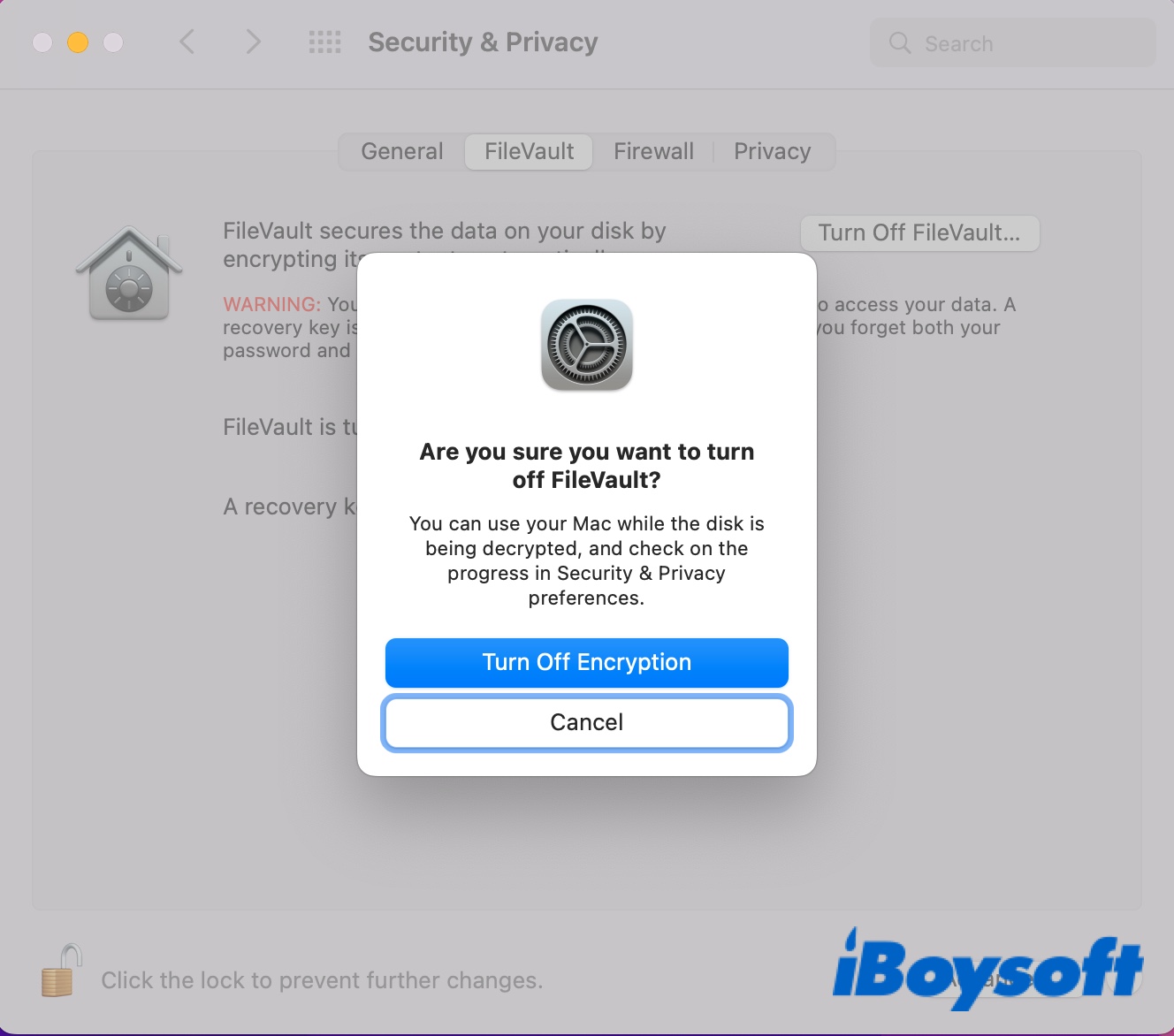
Task: Click the yellow minimize traffic light
Action: (x=77, y=41)
